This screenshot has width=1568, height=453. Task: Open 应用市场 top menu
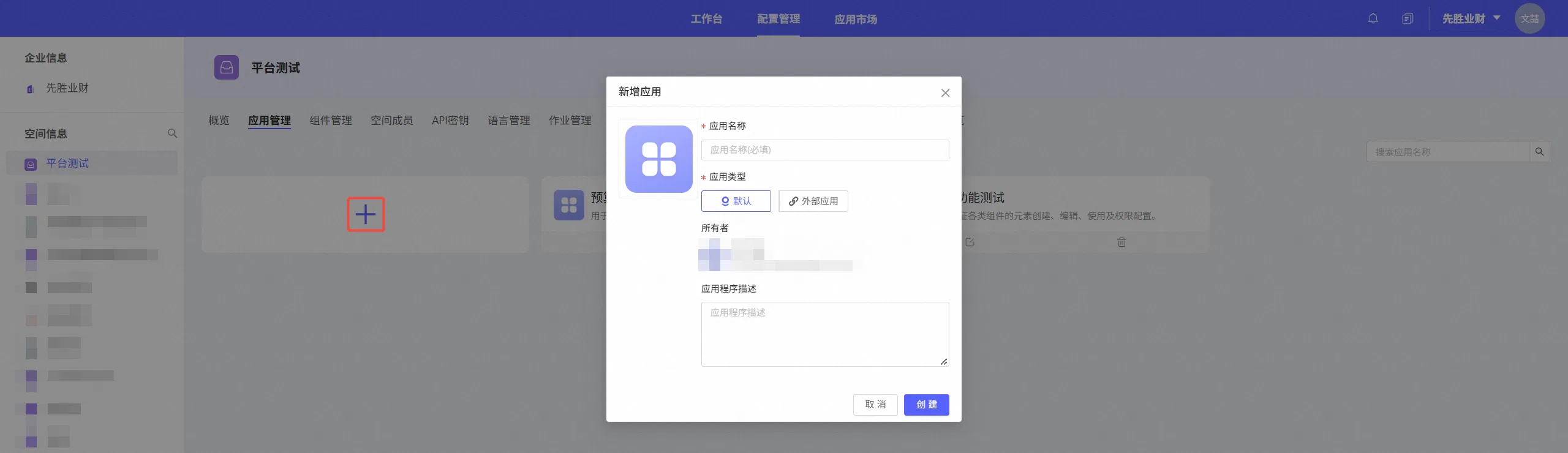point(856,19)
